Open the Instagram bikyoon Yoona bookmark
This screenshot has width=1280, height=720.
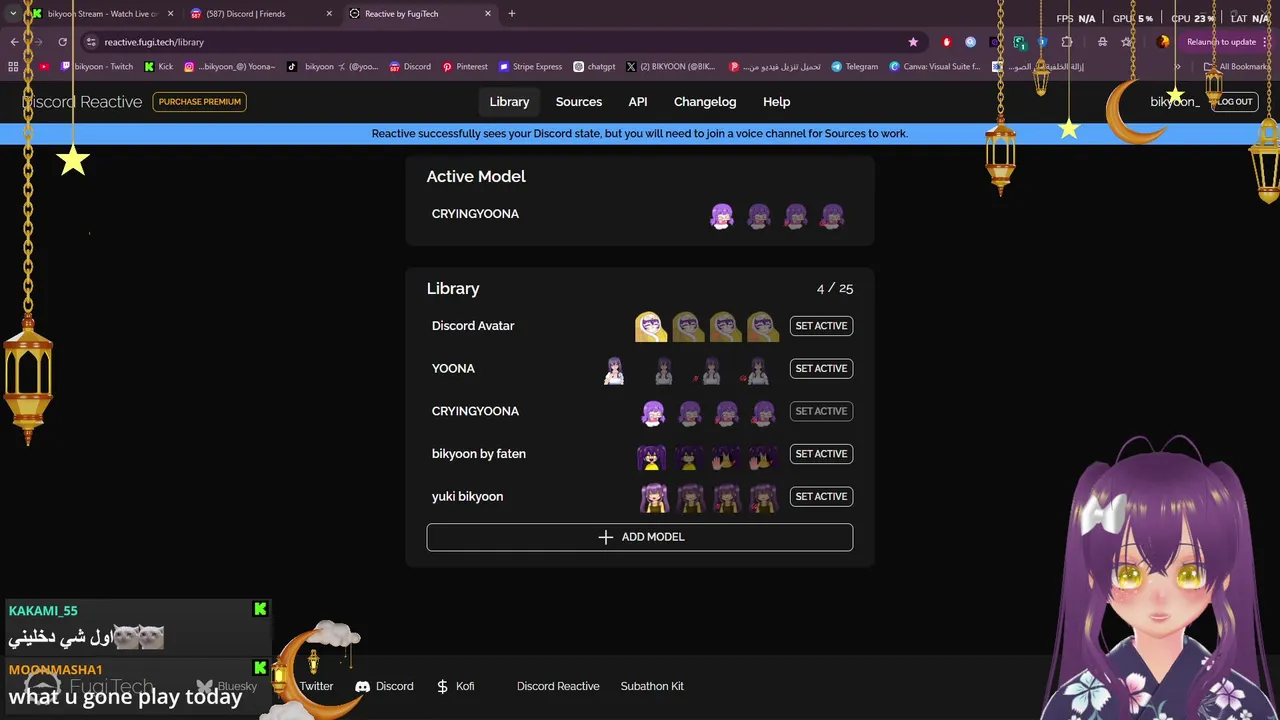coord(230,67)
